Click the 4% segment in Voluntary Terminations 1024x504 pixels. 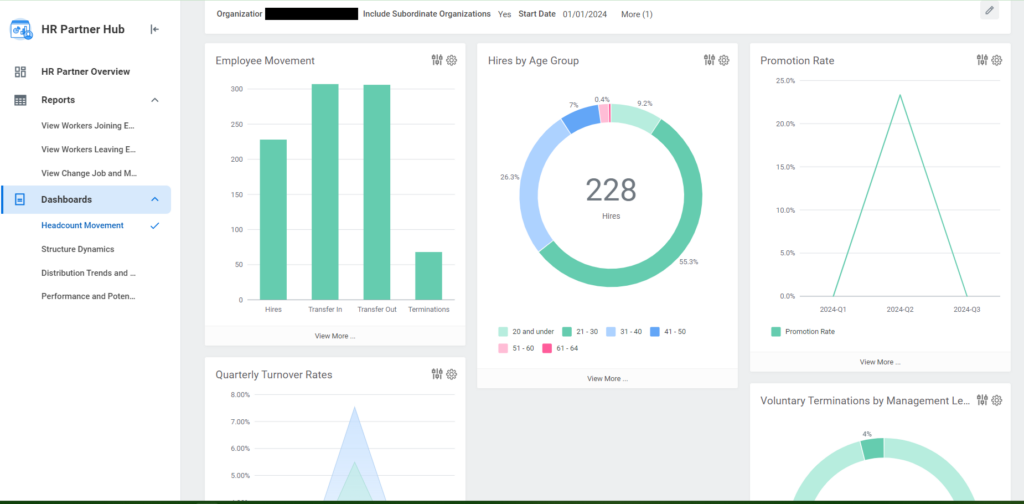coord(872,449)
